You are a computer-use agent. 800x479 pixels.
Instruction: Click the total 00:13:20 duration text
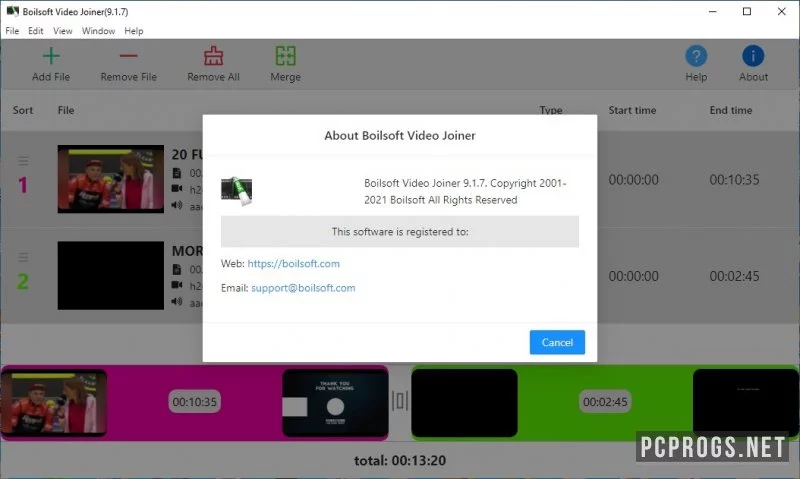pos(400,461)
